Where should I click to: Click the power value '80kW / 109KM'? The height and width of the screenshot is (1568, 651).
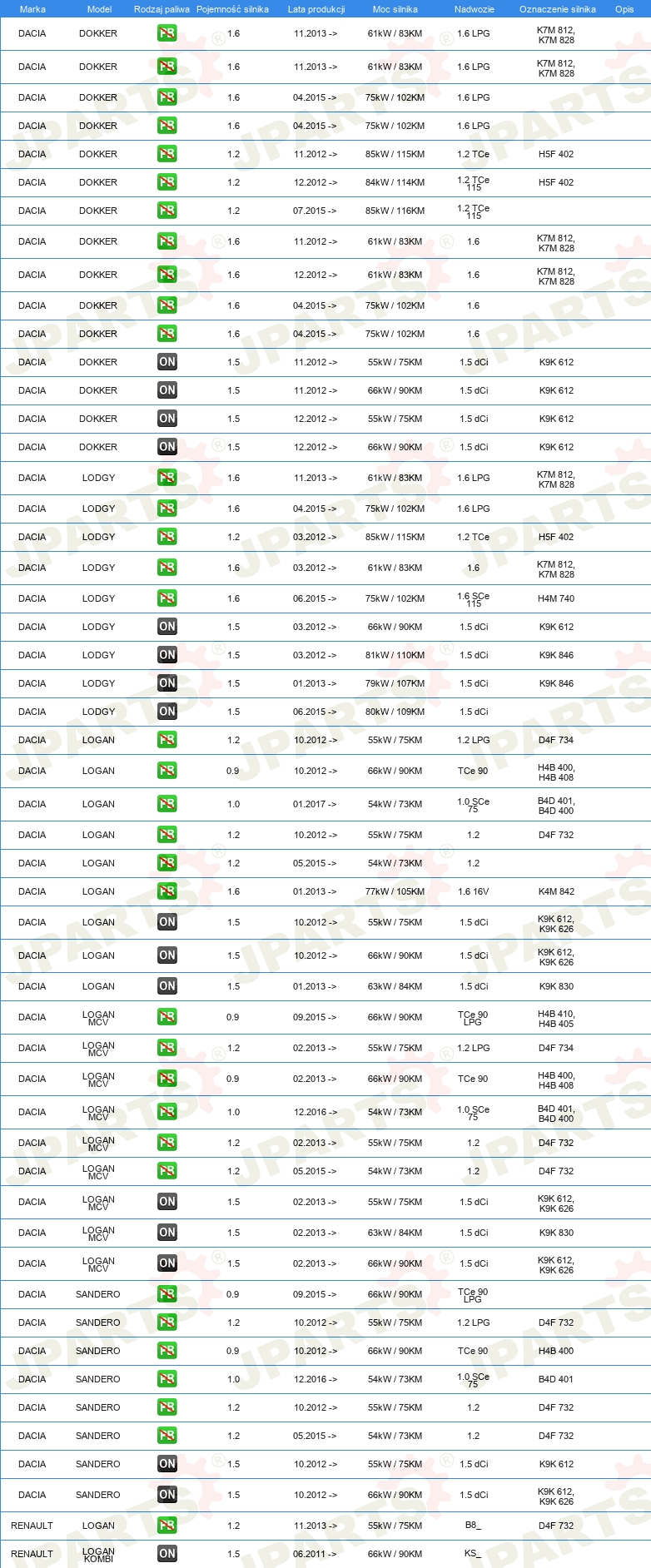click(x=395, y=712)
